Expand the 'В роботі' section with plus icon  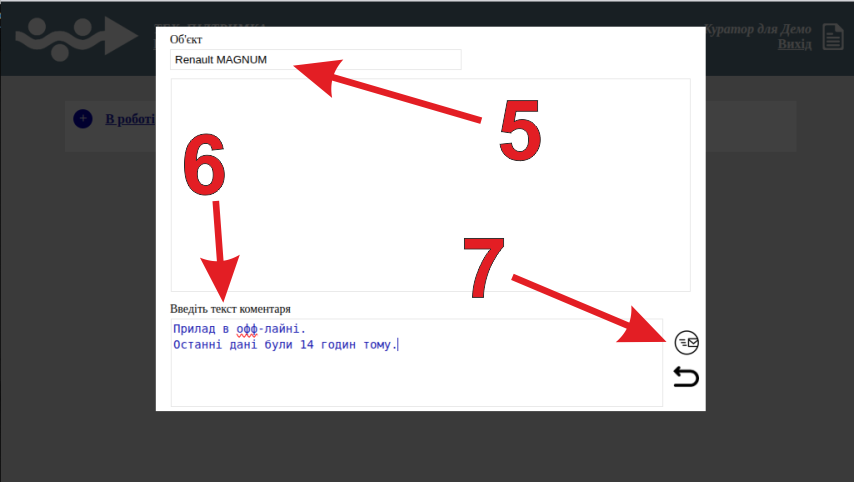83,120
